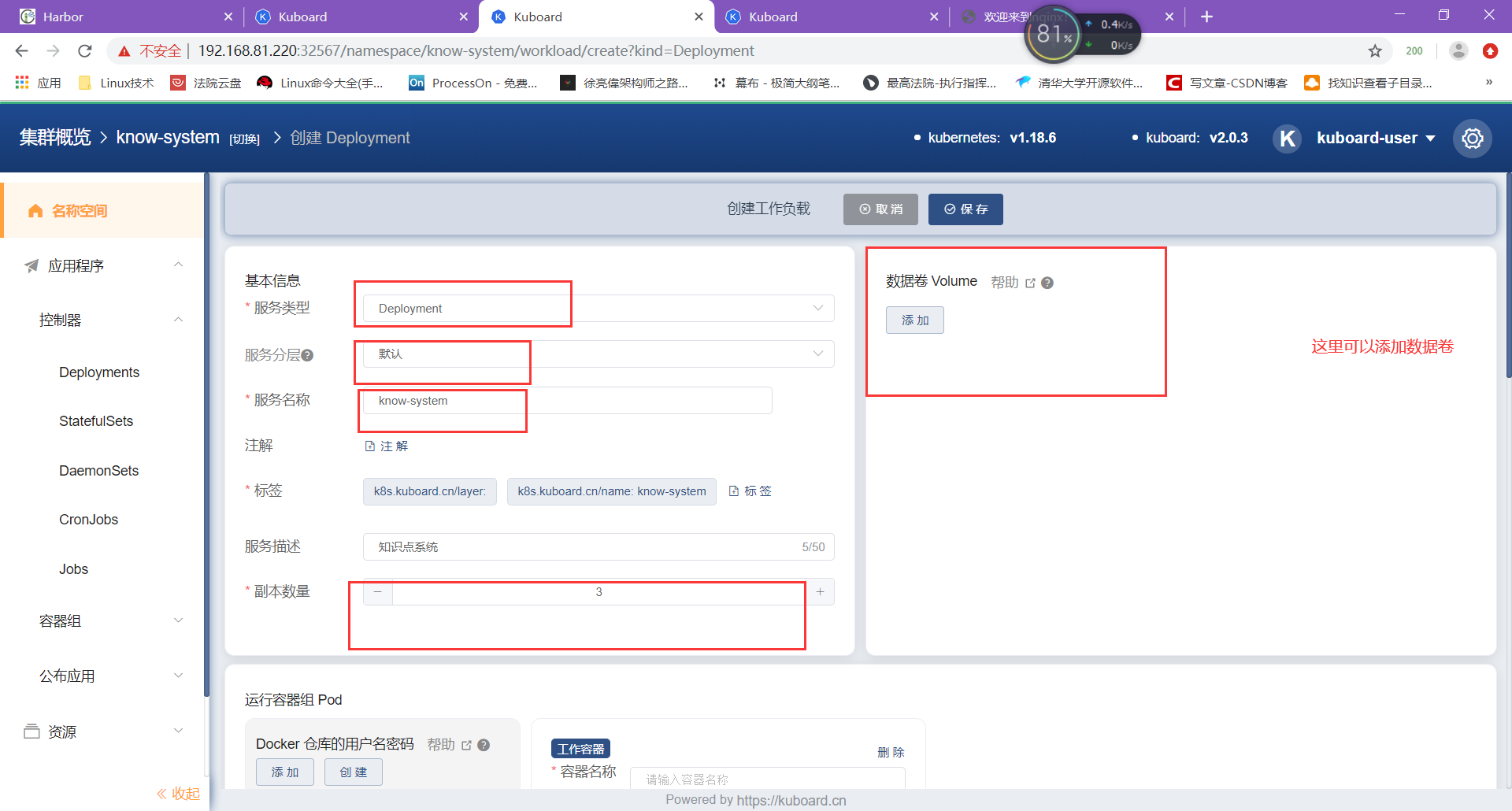The width and height of the screenshot is (1512, 811).
Task: Open the browser profile icon
Action: point(1458,51)
